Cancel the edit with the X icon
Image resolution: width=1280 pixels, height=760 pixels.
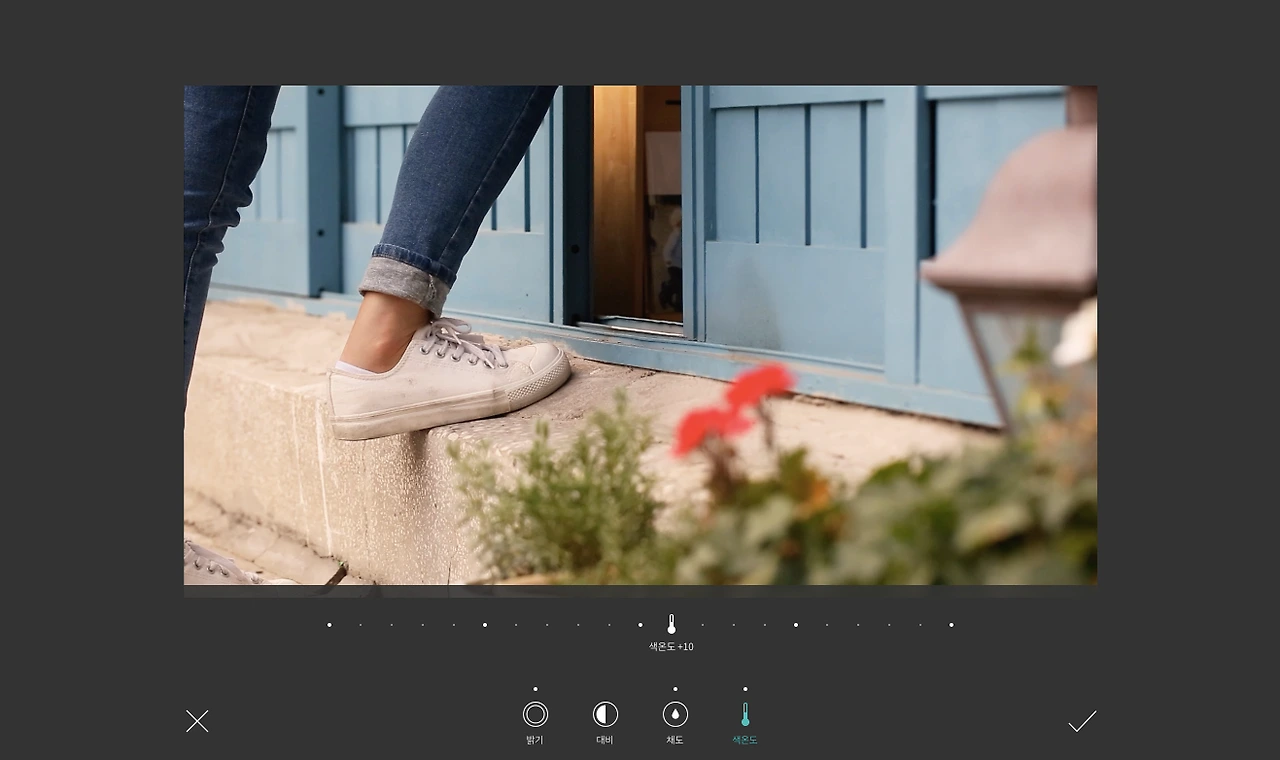(197, 721)
